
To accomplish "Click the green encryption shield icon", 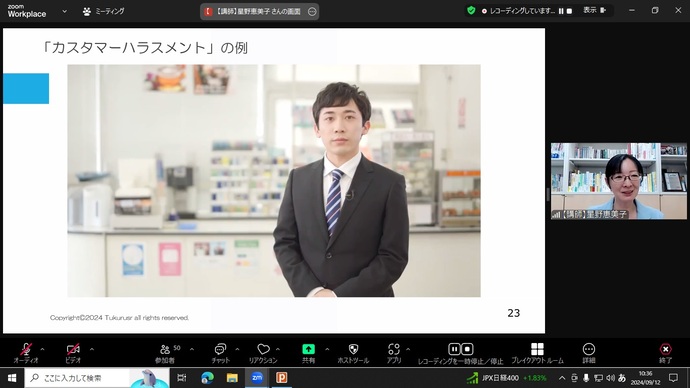I will click(x=471, y=11).
